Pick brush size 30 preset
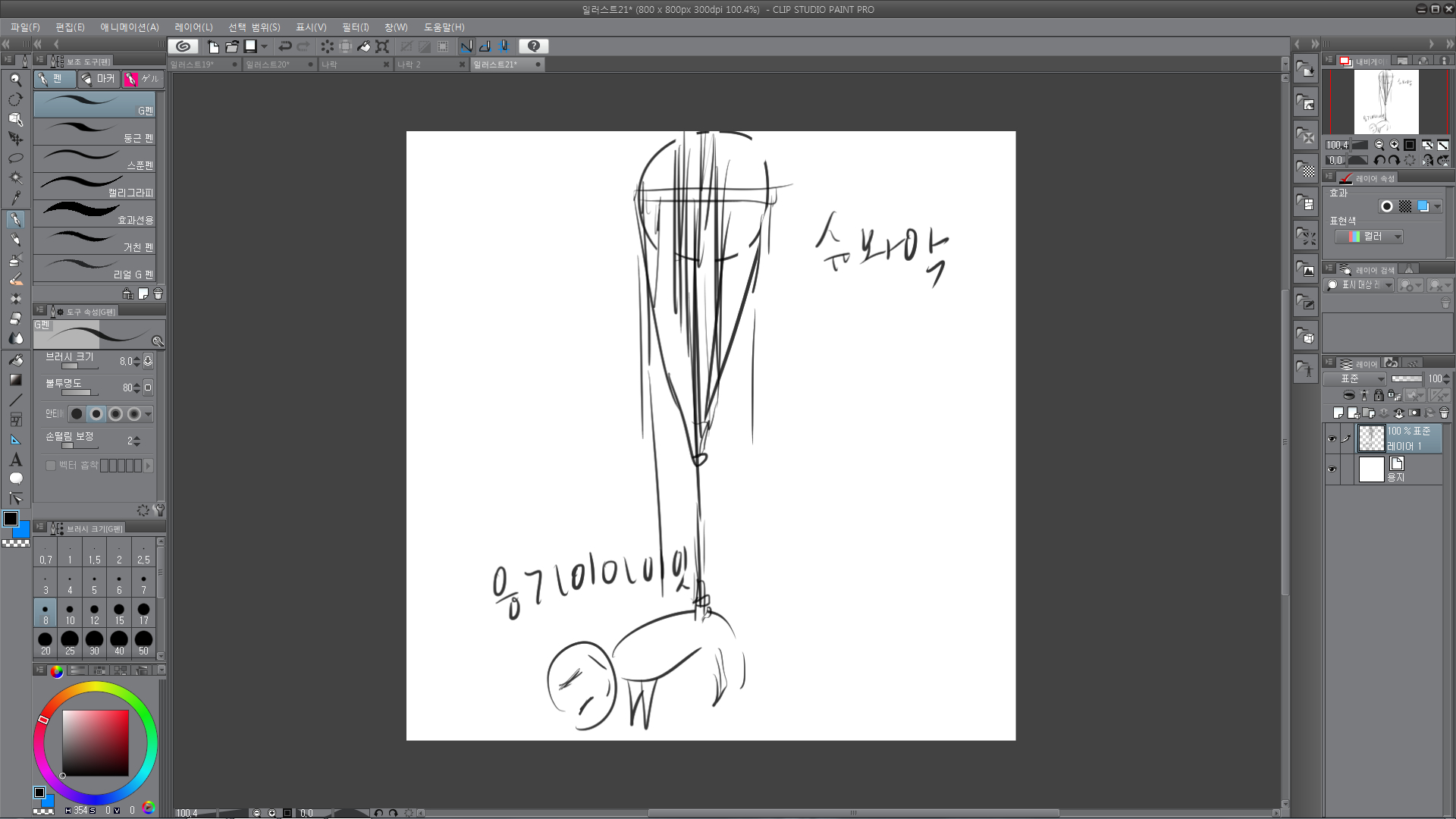Image resolution: width=1456 pixels, height=819 pixels. (x=94, y=643)
